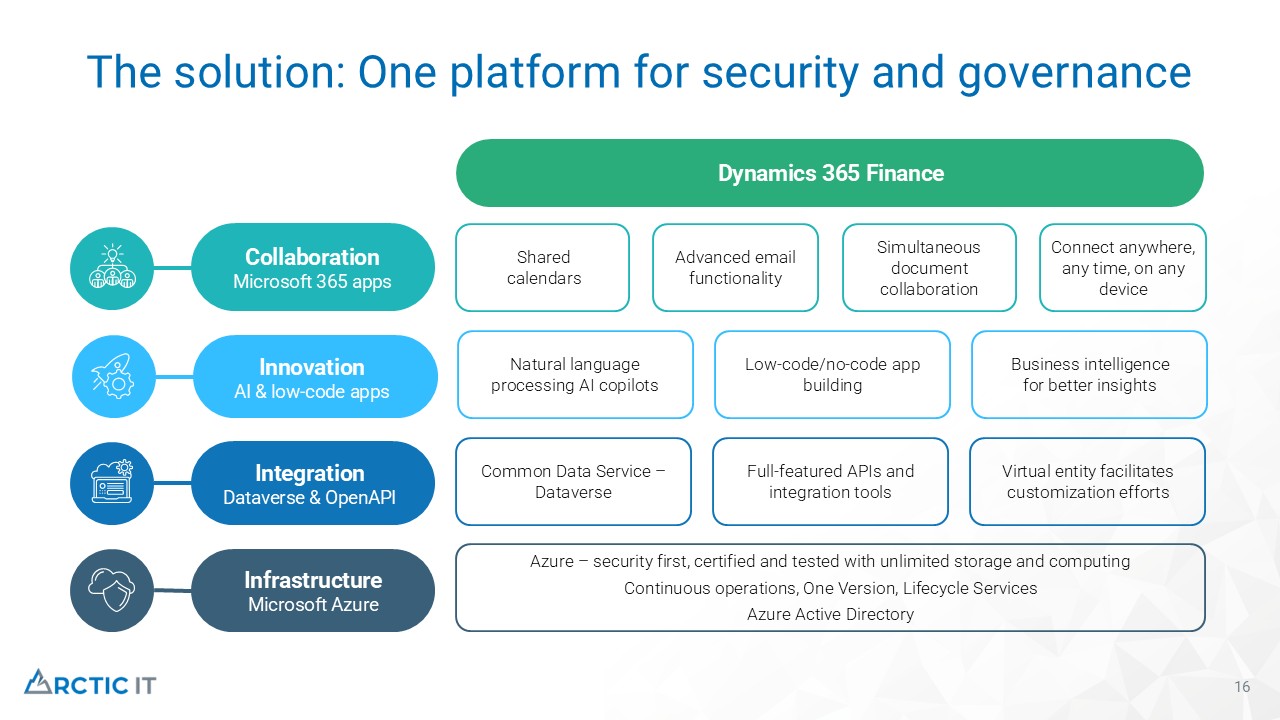
Task: Click the Advanced email functionality box
Action: 735,268
